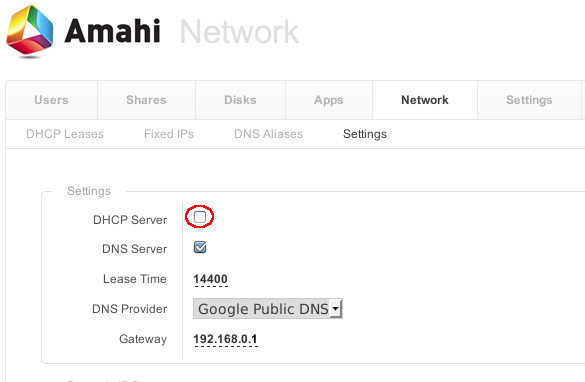Edit the Lease Time value 14400
The image size is (585, 382).
tap(210, 279)
